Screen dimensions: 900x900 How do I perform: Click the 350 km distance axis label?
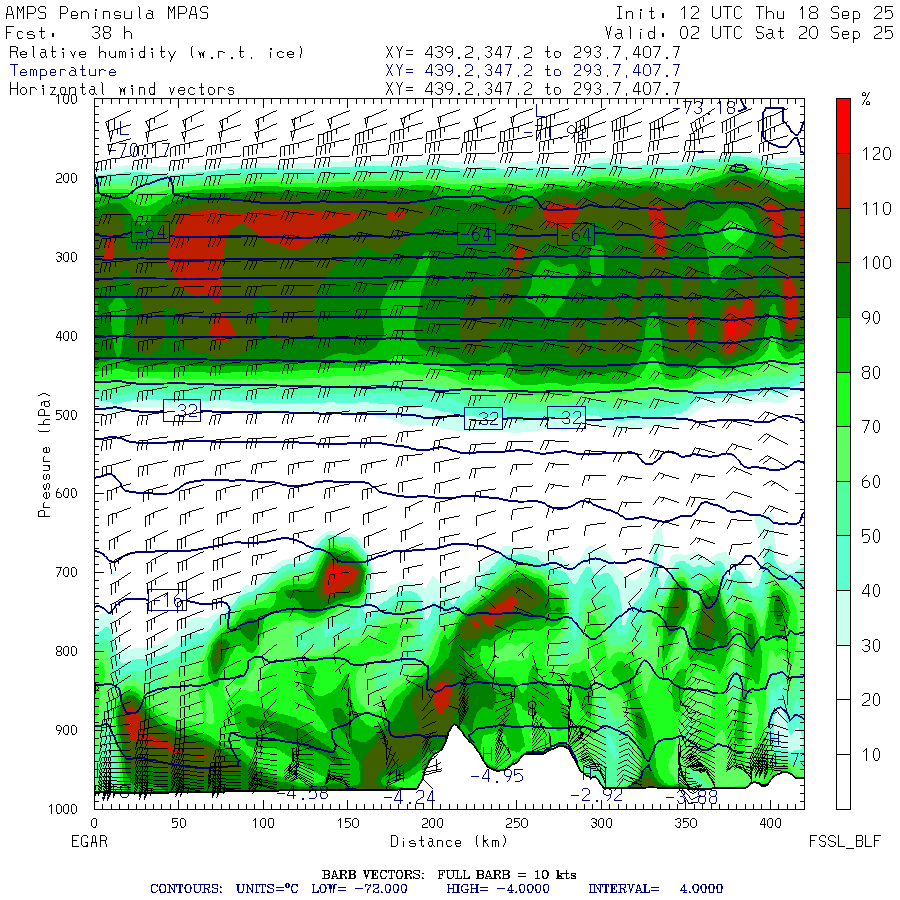point(685,823)
